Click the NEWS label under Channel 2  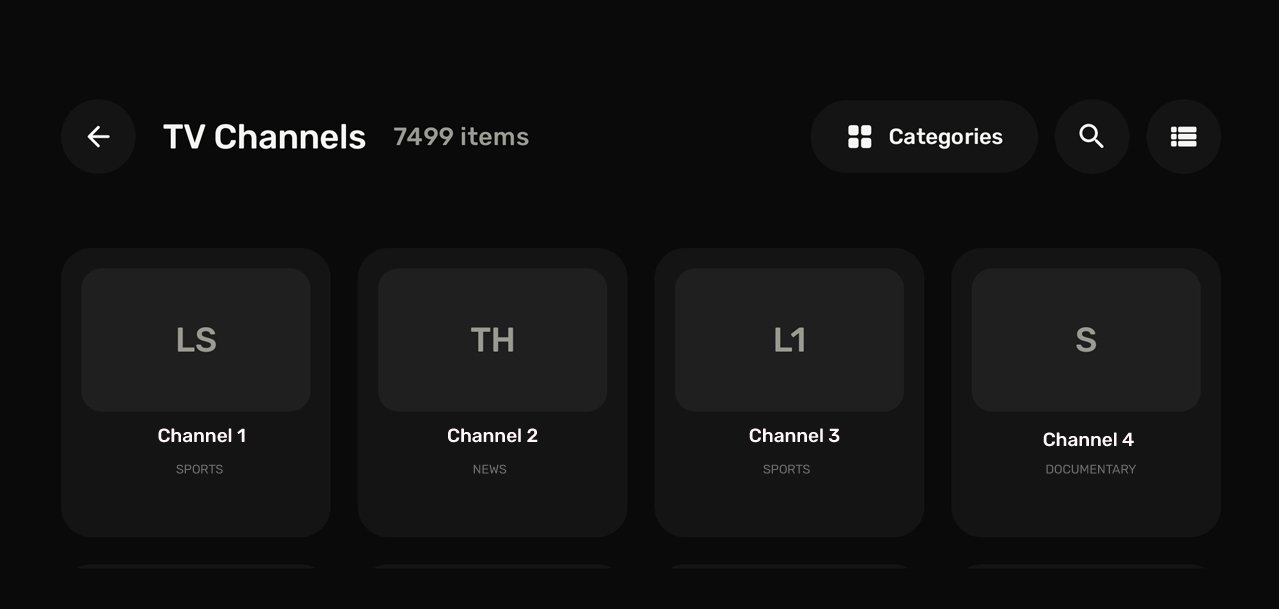point(490,469)
